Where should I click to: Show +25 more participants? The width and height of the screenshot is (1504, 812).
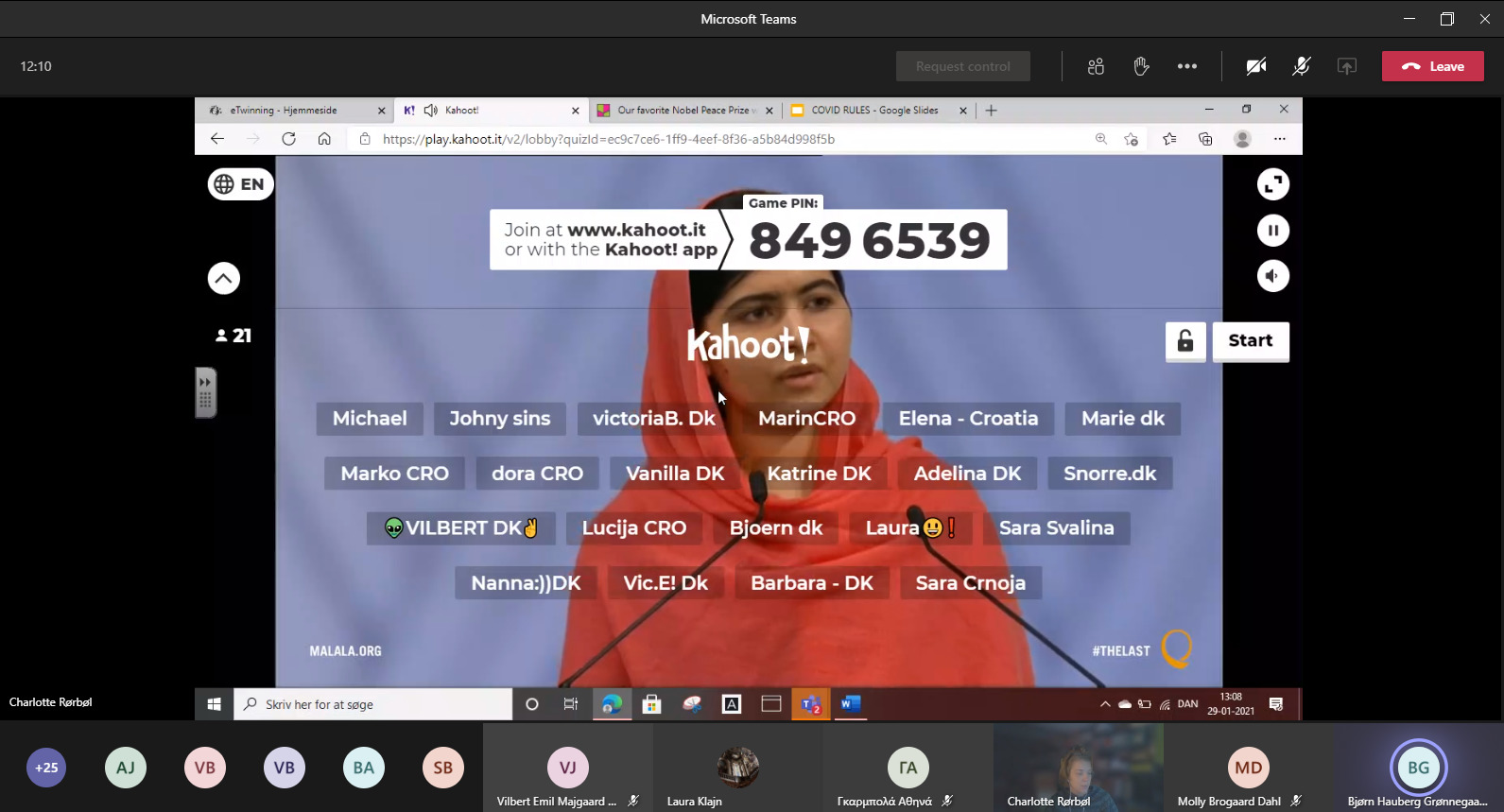[x=46, y=768]
